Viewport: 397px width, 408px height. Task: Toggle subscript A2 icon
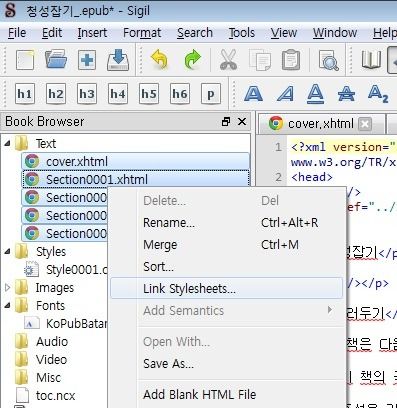point(378,94)
